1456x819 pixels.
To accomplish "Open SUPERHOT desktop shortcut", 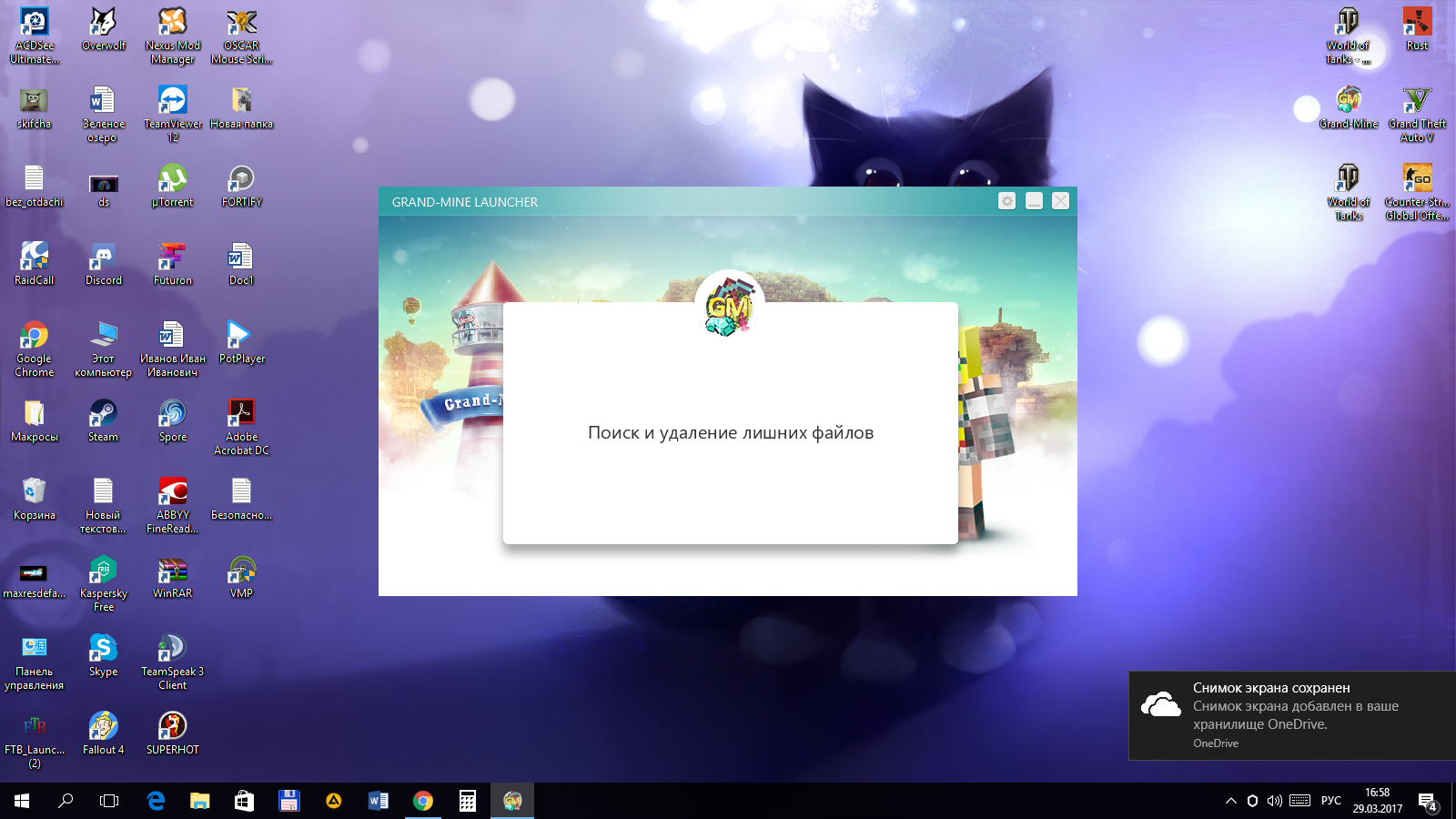I will click(x=173, y=733).
